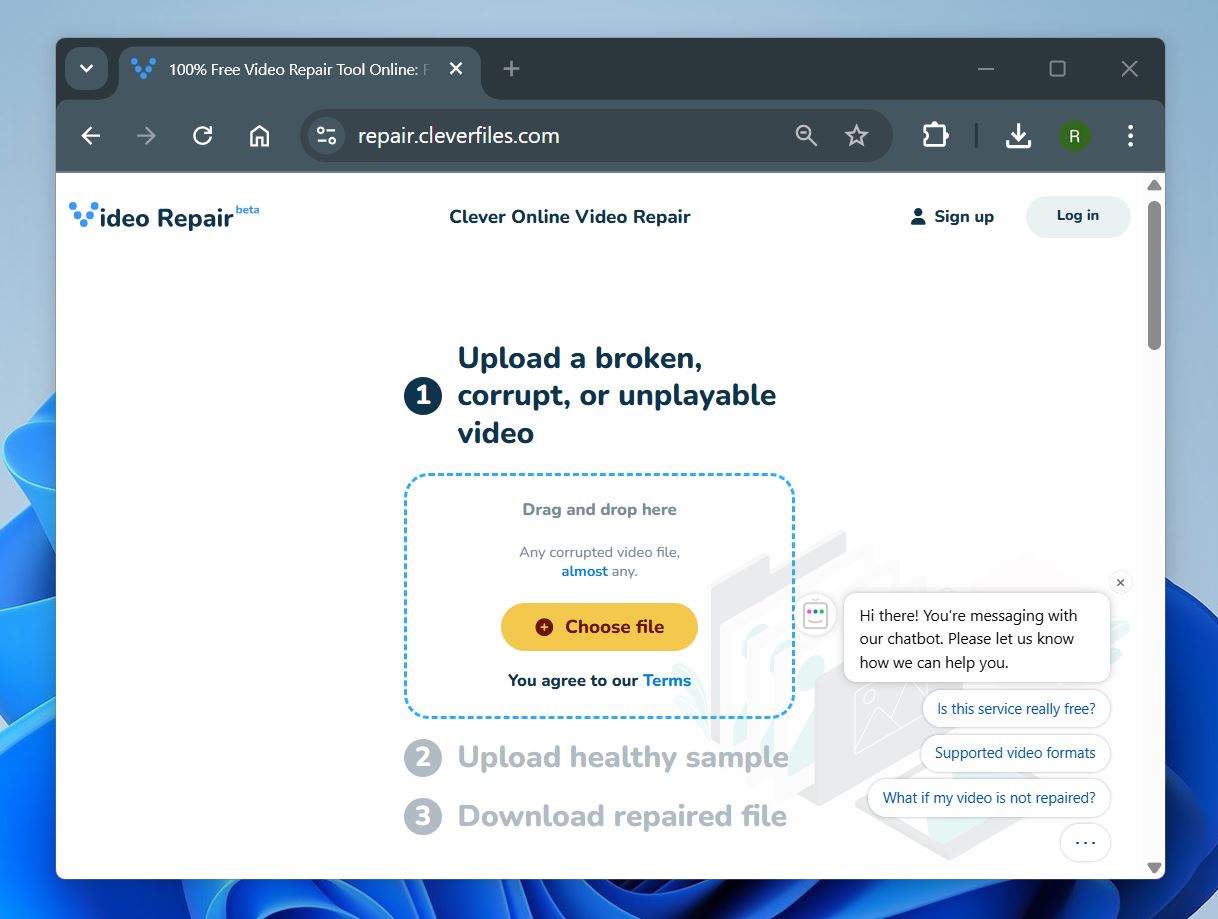Click the R profile avatar
The width and height of the screenshot is (1218, 919).
1073,135
